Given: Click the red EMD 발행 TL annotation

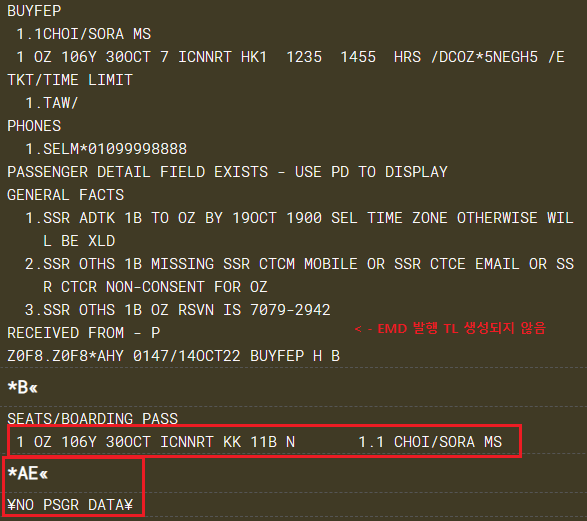Looking at the screenshot, I should tap(450, 329).
